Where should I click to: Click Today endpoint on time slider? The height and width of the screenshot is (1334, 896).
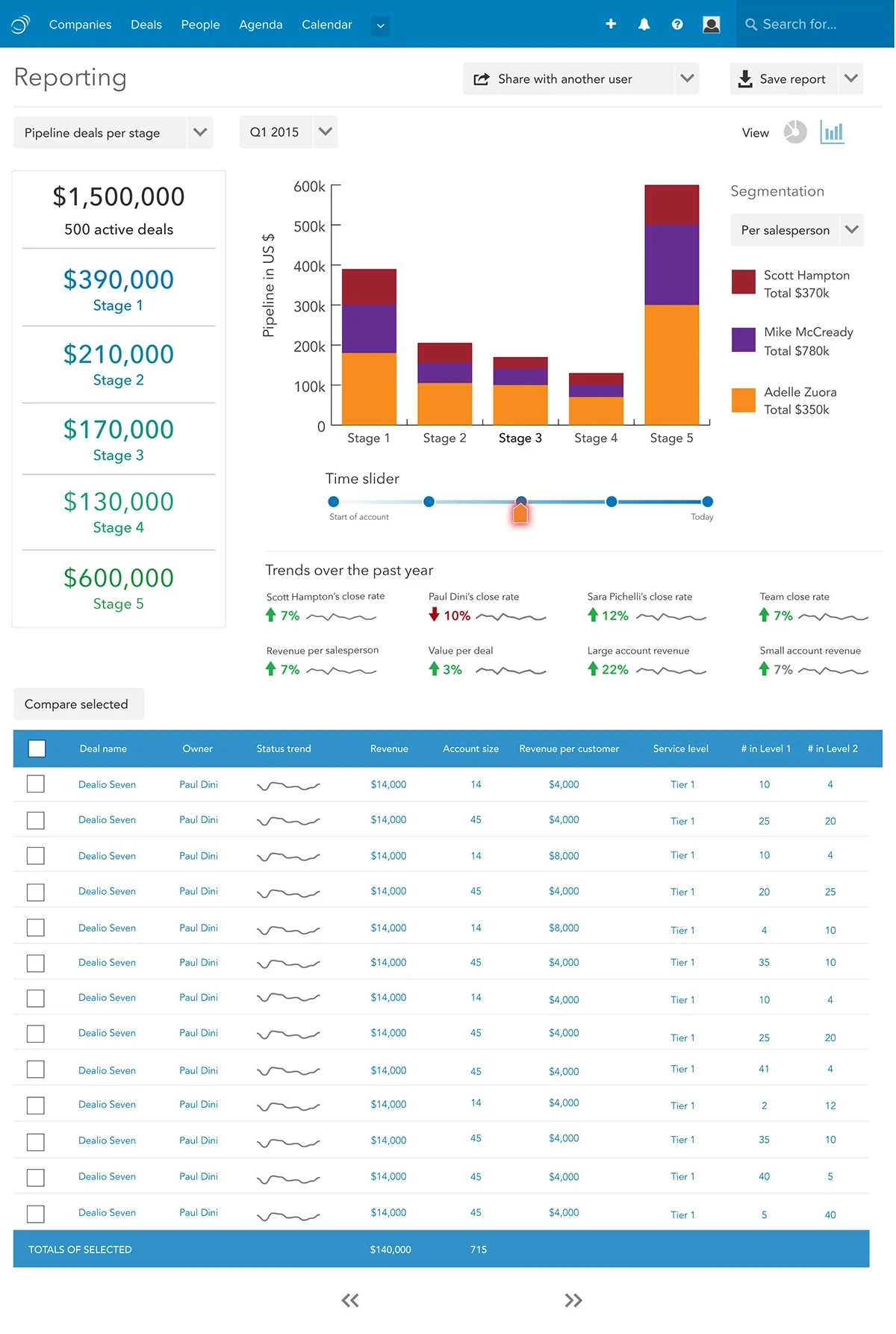708,502
